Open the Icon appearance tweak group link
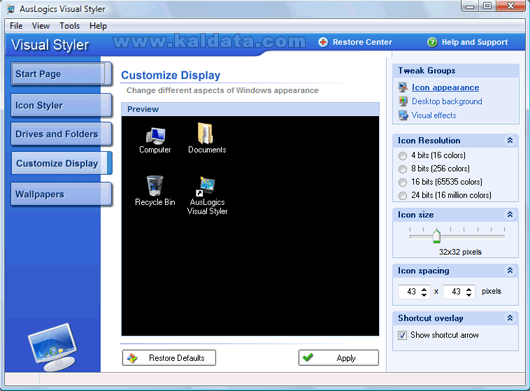Viewport: 530px width, 391px height. (445, 88)
